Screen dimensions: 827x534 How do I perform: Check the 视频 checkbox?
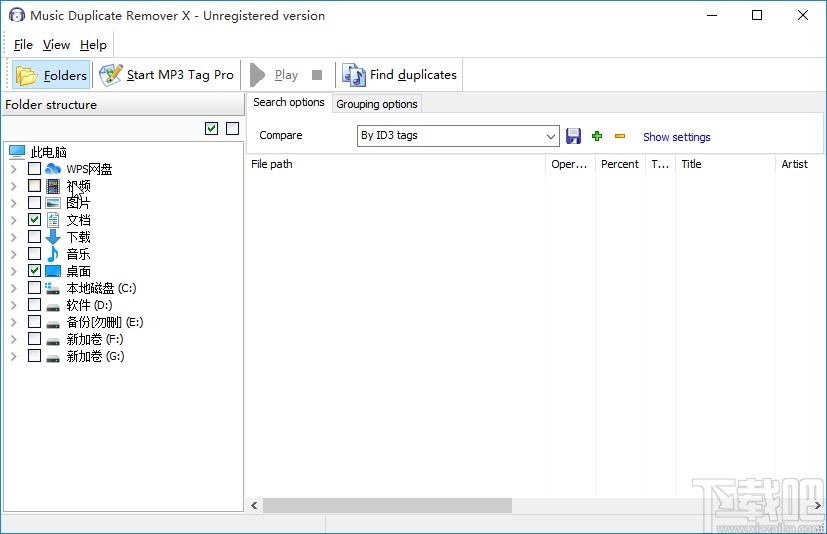pyautogui.click(x=34, y=186)
